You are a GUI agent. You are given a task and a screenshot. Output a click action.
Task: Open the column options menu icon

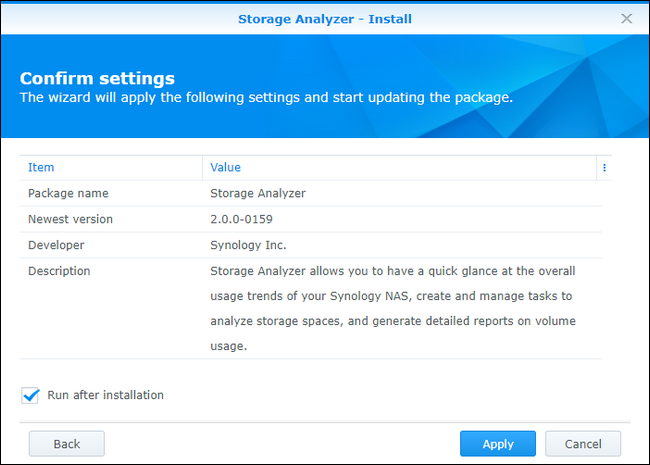point(604,168)
